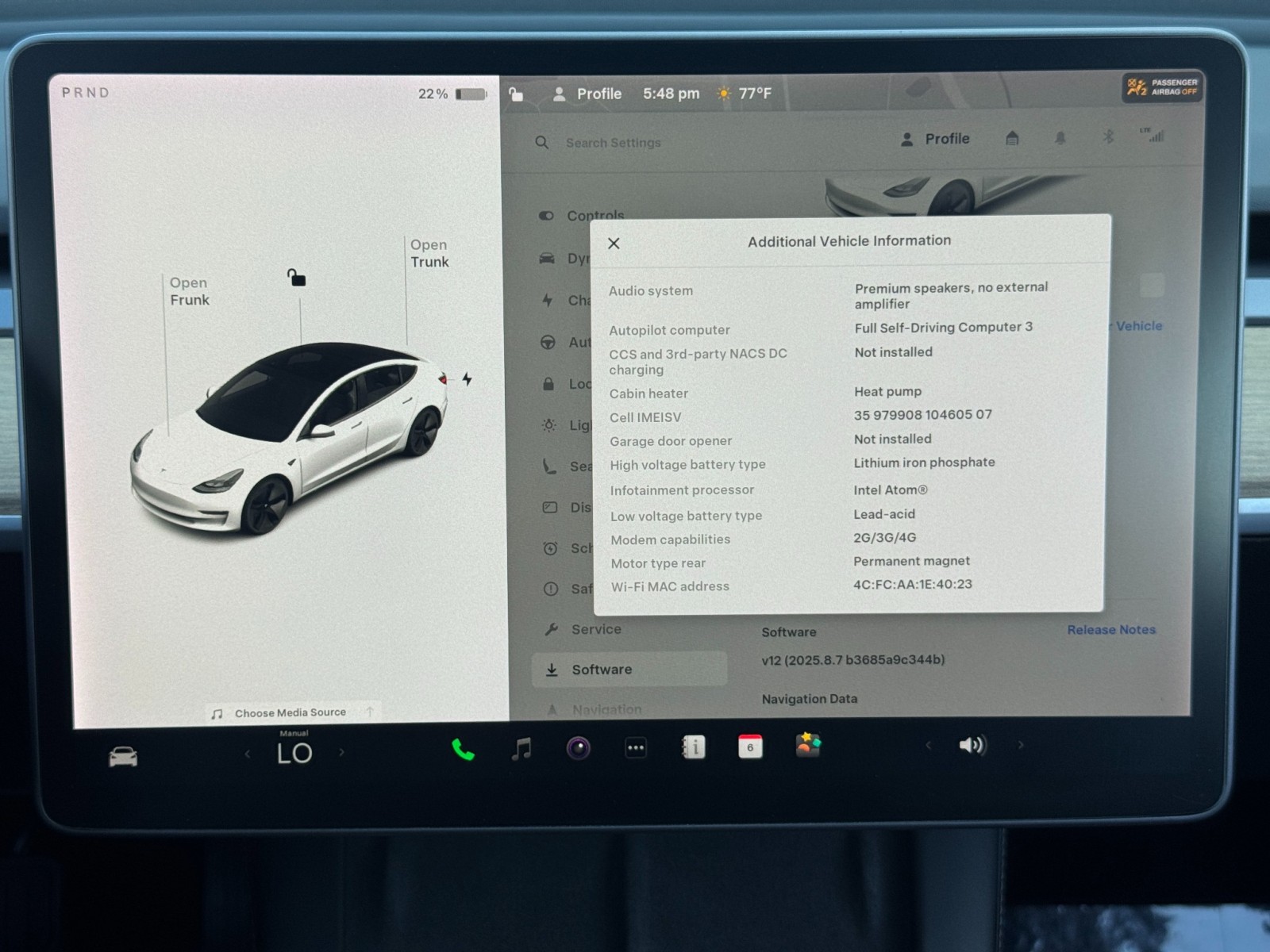Tap the Lithium iron phosphate value
The width and height of the screenshot is (1270, 952).
925,463
